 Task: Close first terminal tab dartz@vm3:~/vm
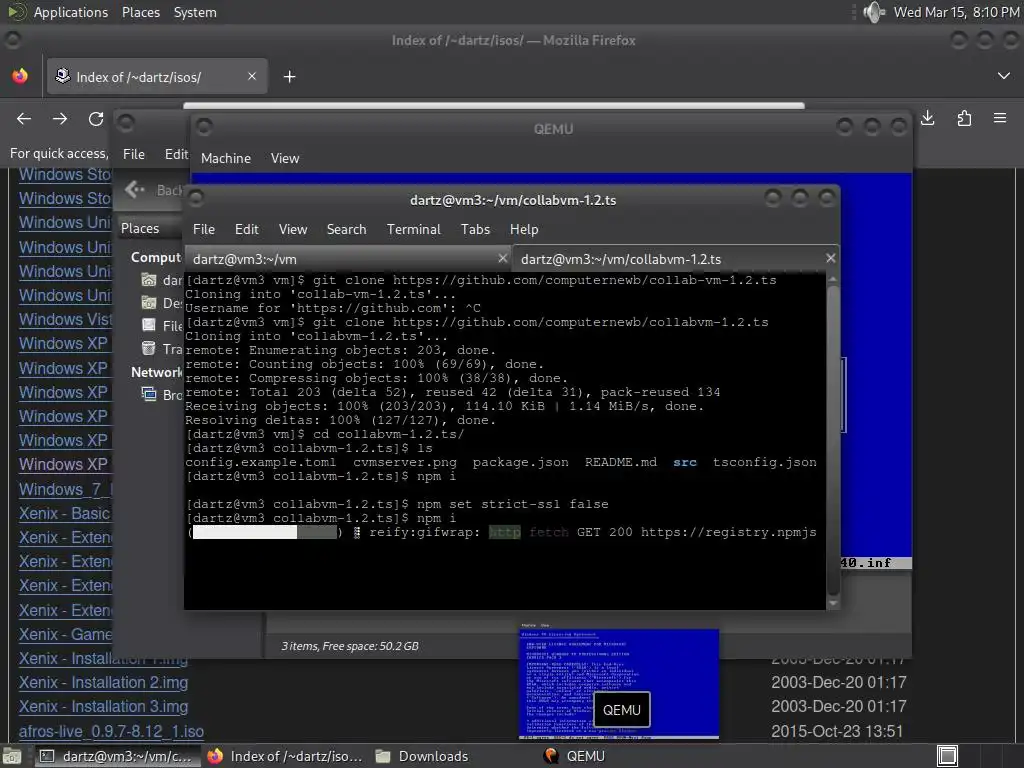pos(503,259)
